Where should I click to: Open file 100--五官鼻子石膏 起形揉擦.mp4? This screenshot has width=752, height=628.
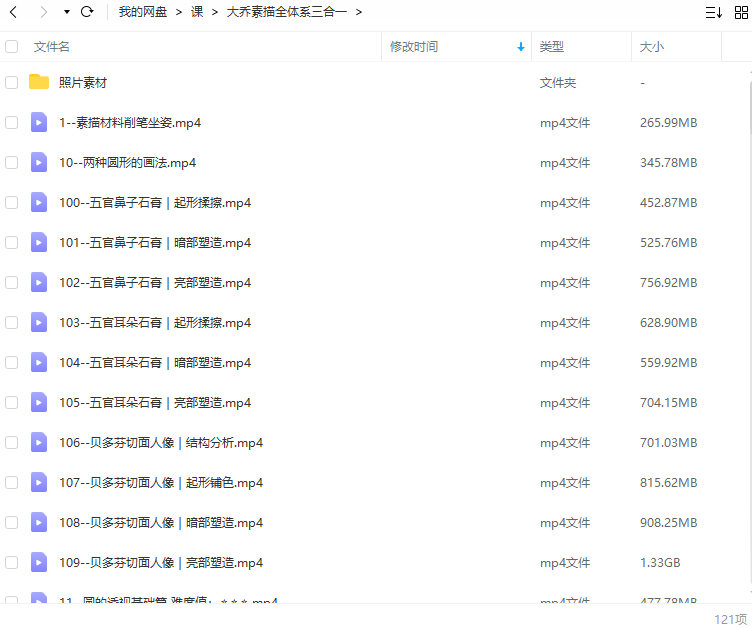[155, 202]
